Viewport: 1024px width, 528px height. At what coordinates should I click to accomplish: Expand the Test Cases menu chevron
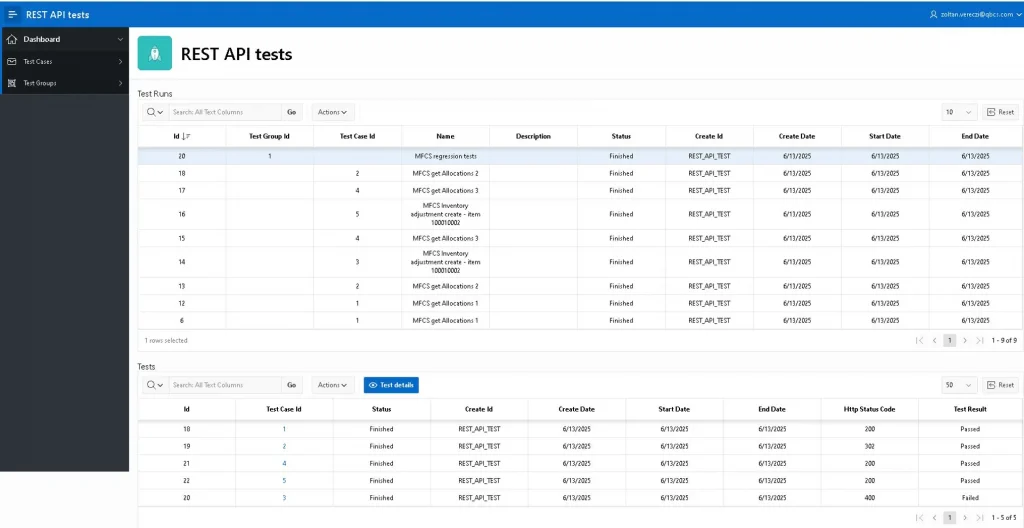[120, 61]
